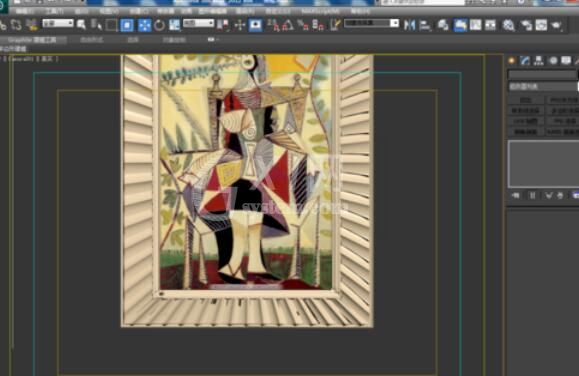Click the search field in title bar
579x376 pixels.
[x=423, y=3]
